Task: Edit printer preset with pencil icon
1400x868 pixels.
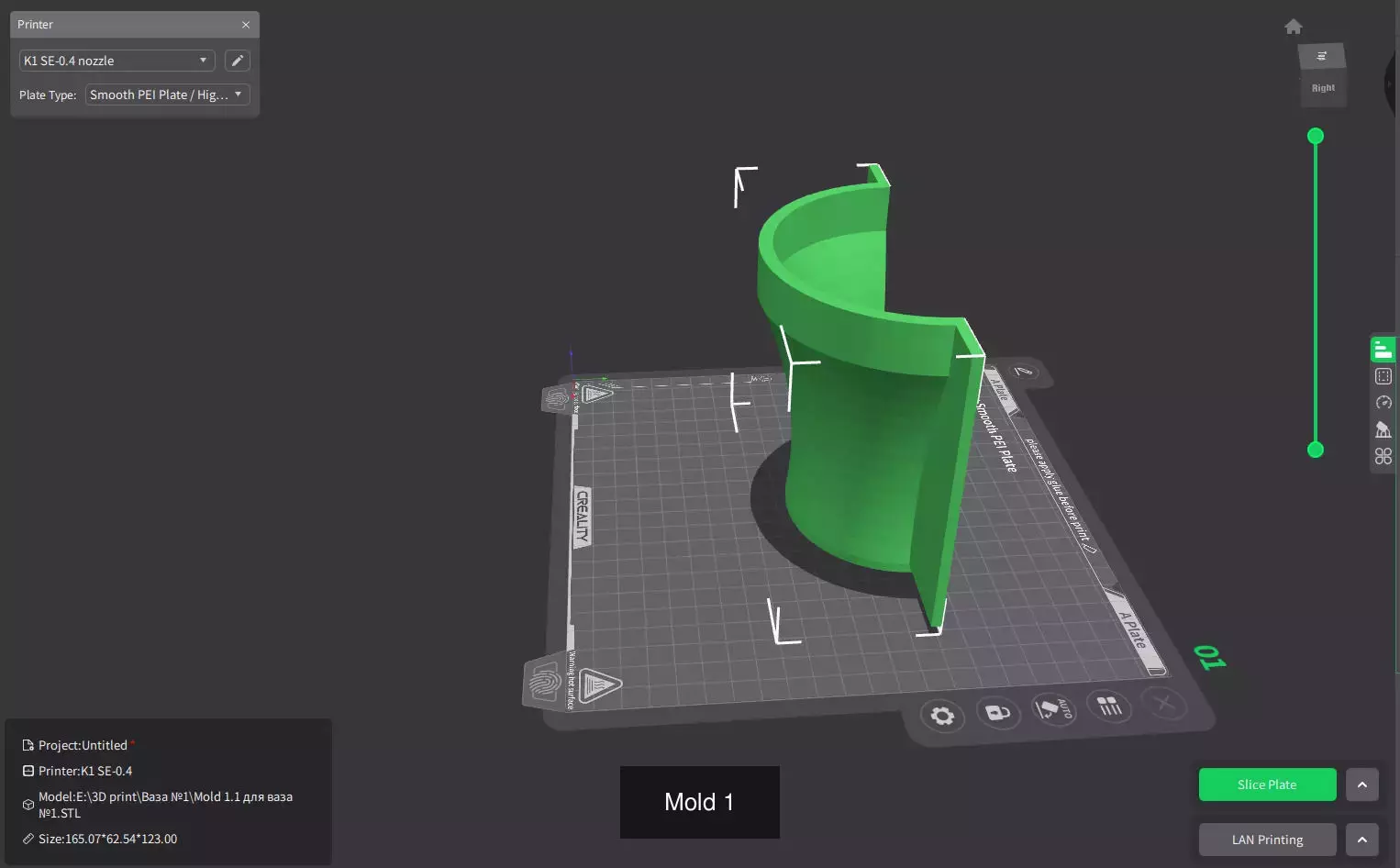Action: point(238,61)
